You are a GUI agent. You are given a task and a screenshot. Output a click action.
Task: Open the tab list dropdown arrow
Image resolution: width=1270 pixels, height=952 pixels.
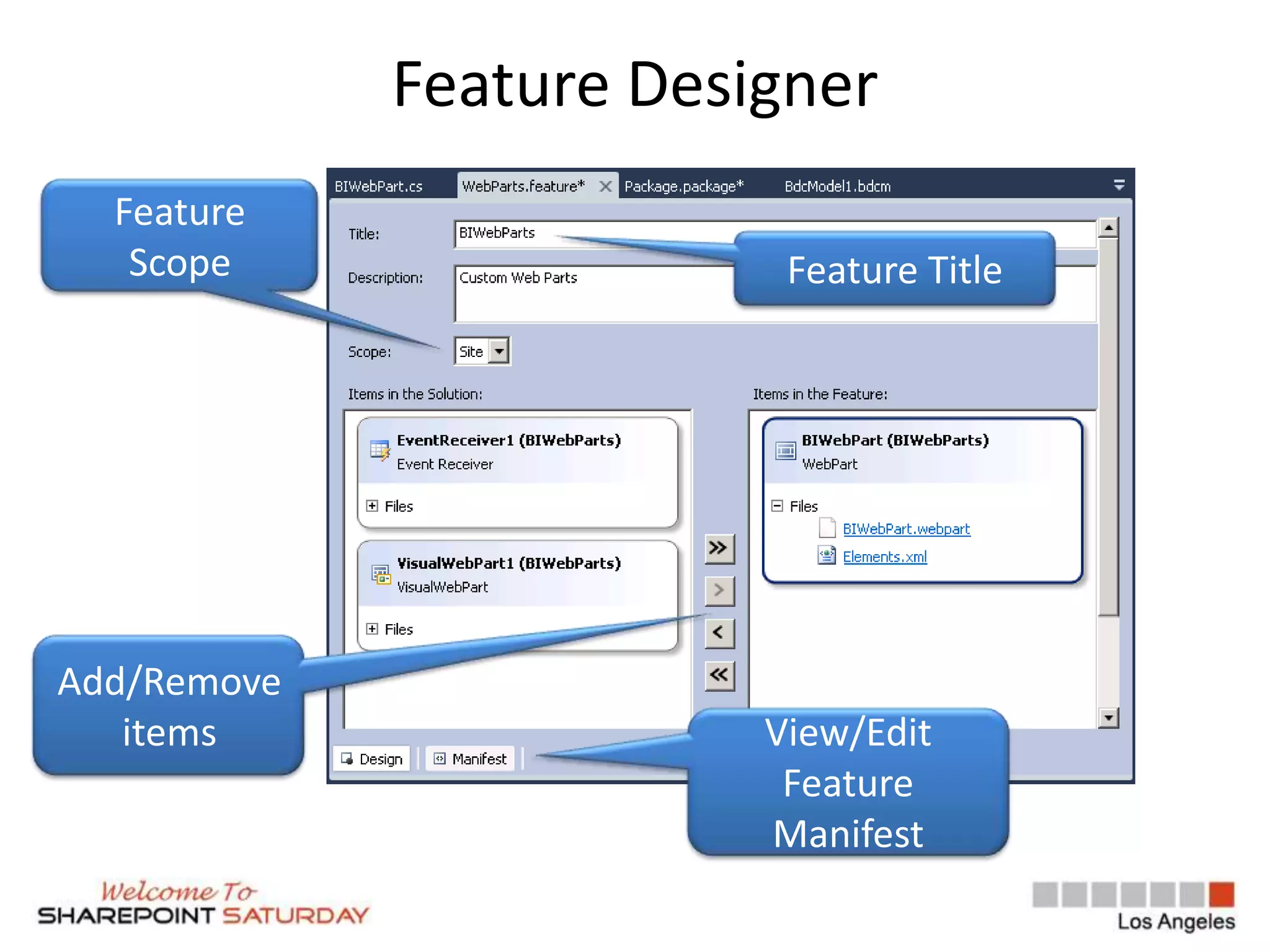coord(1119,185)
